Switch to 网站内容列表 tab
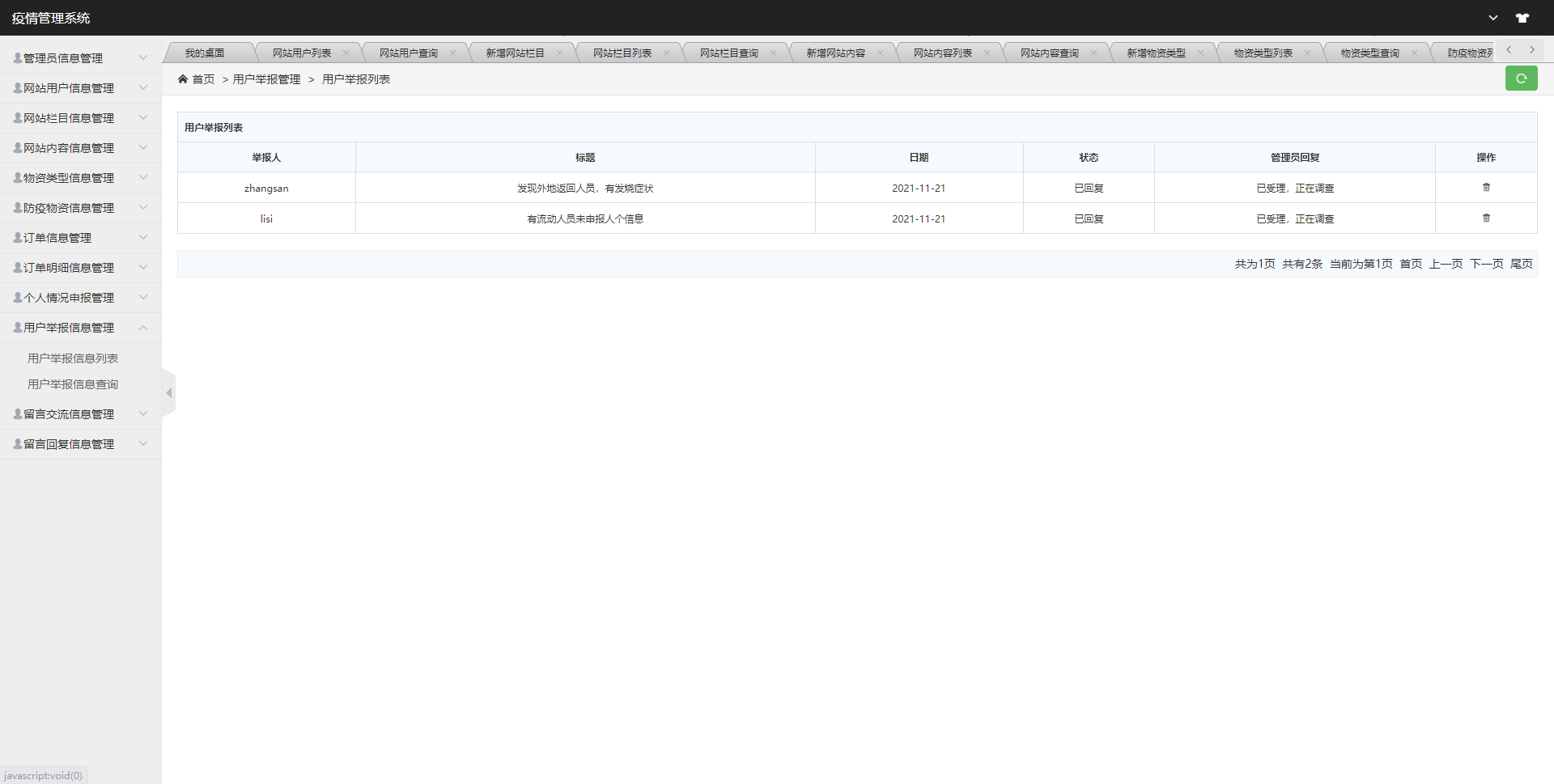The image size is (1554, 784). 942,53
